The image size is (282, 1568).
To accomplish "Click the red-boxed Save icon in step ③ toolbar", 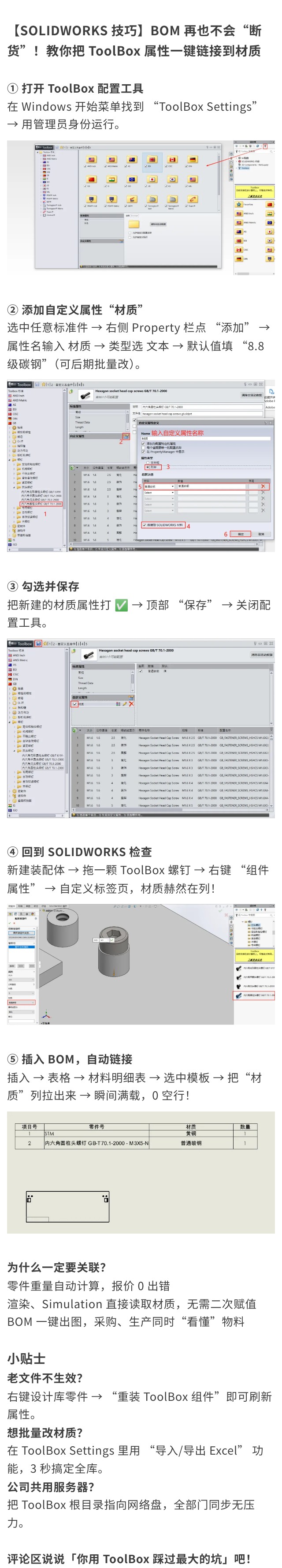I will click(x=38, y=644).
